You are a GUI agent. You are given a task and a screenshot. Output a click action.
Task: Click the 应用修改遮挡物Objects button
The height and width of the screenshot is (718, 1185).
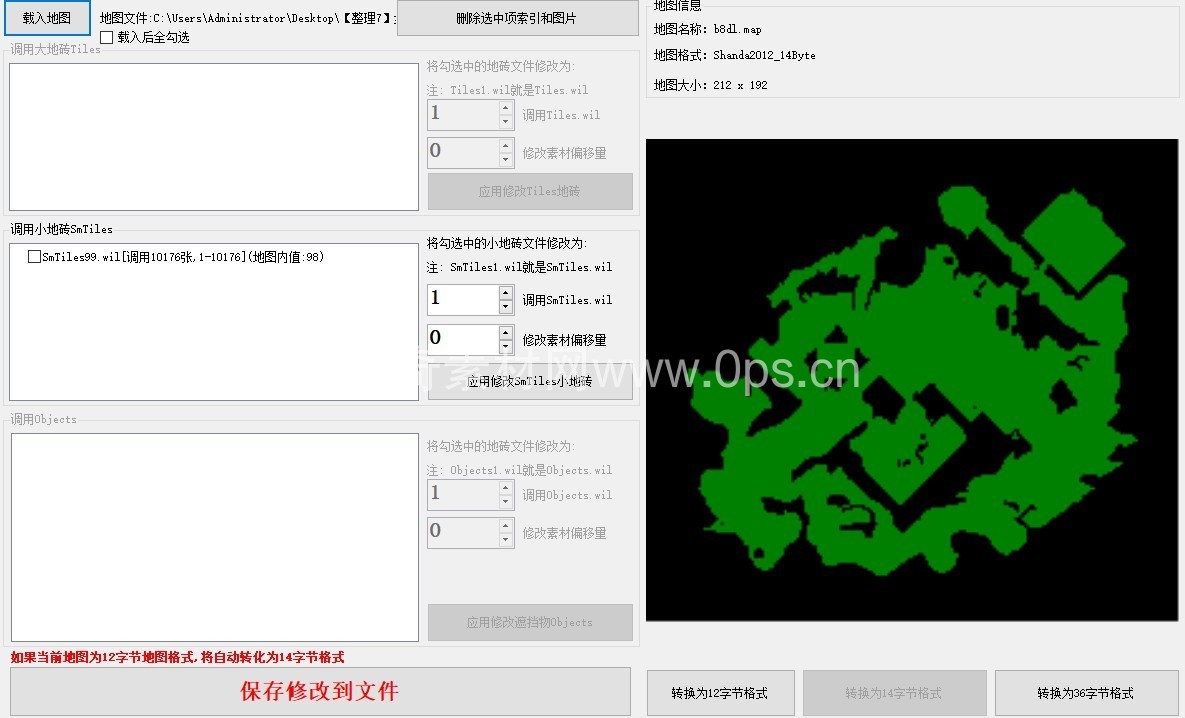click(530, 622)
